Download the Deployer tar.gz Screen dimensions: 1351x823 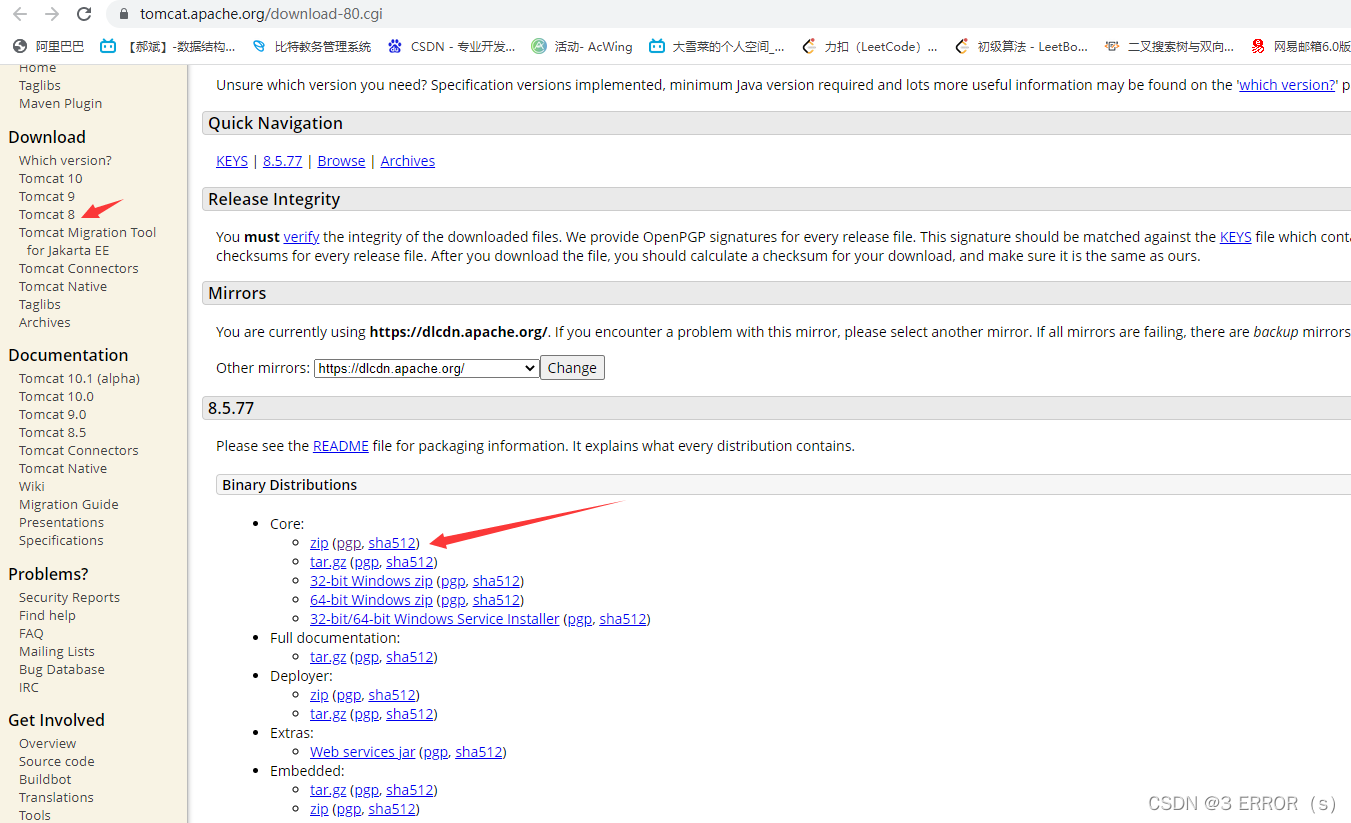(x=328, y=714)
